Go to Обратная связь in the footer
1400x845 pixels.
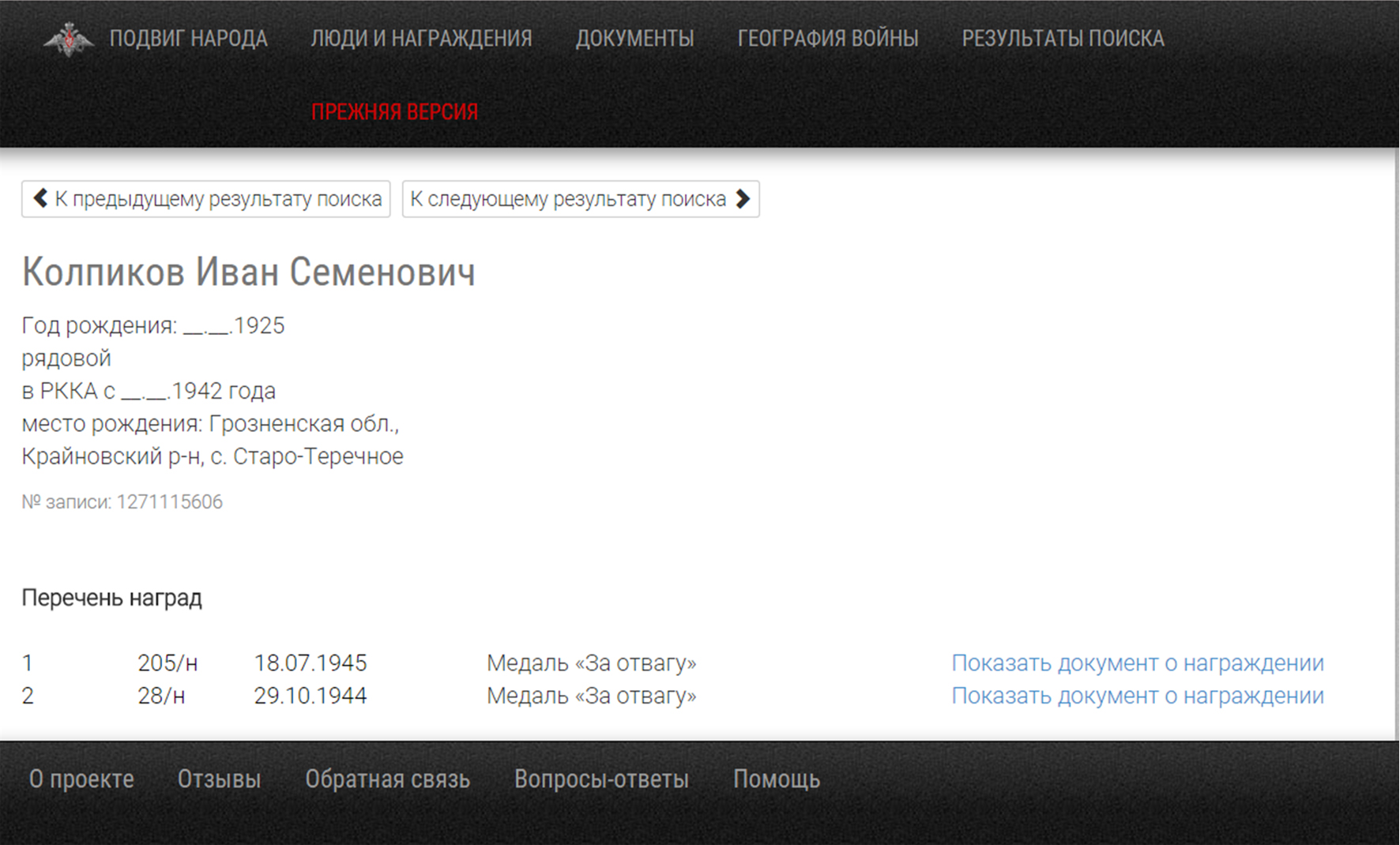click(387, 779)
